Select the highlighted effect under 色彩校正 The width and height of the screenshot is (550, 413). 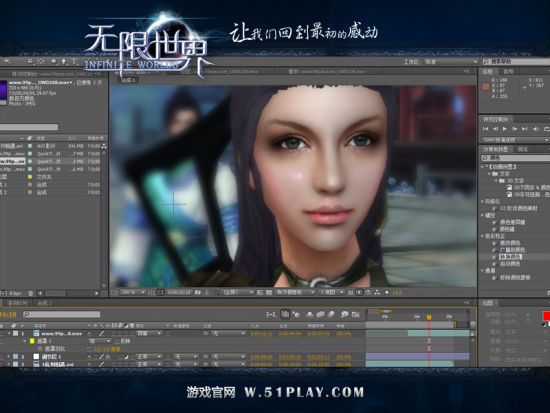coord(510,257)
